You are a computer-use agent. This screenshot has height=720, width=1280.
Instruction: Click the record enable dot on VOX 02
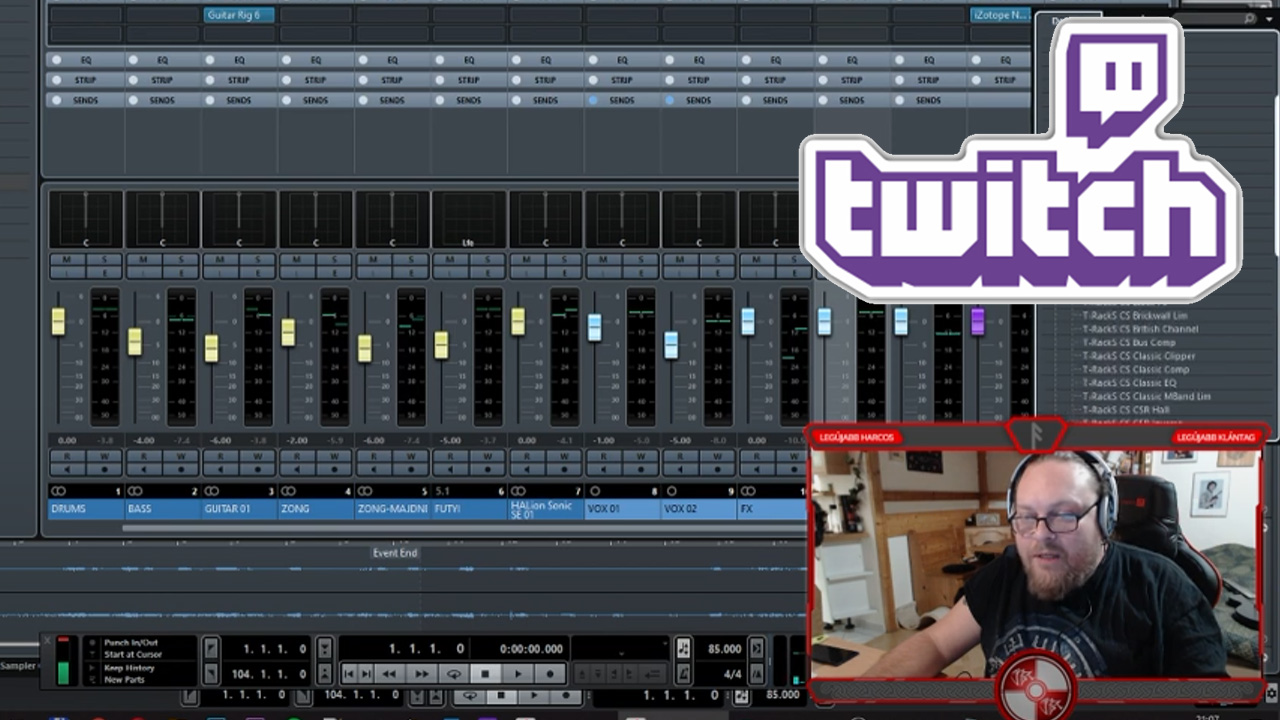click(717, 469)
